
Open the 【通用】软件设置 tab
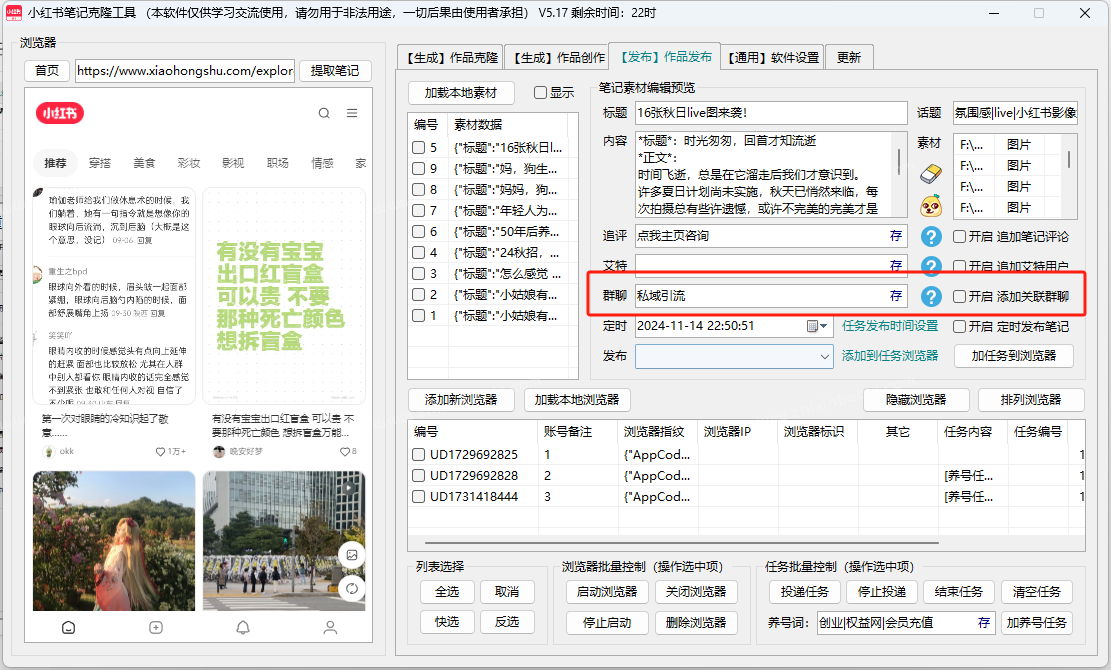tap(772, 57)
